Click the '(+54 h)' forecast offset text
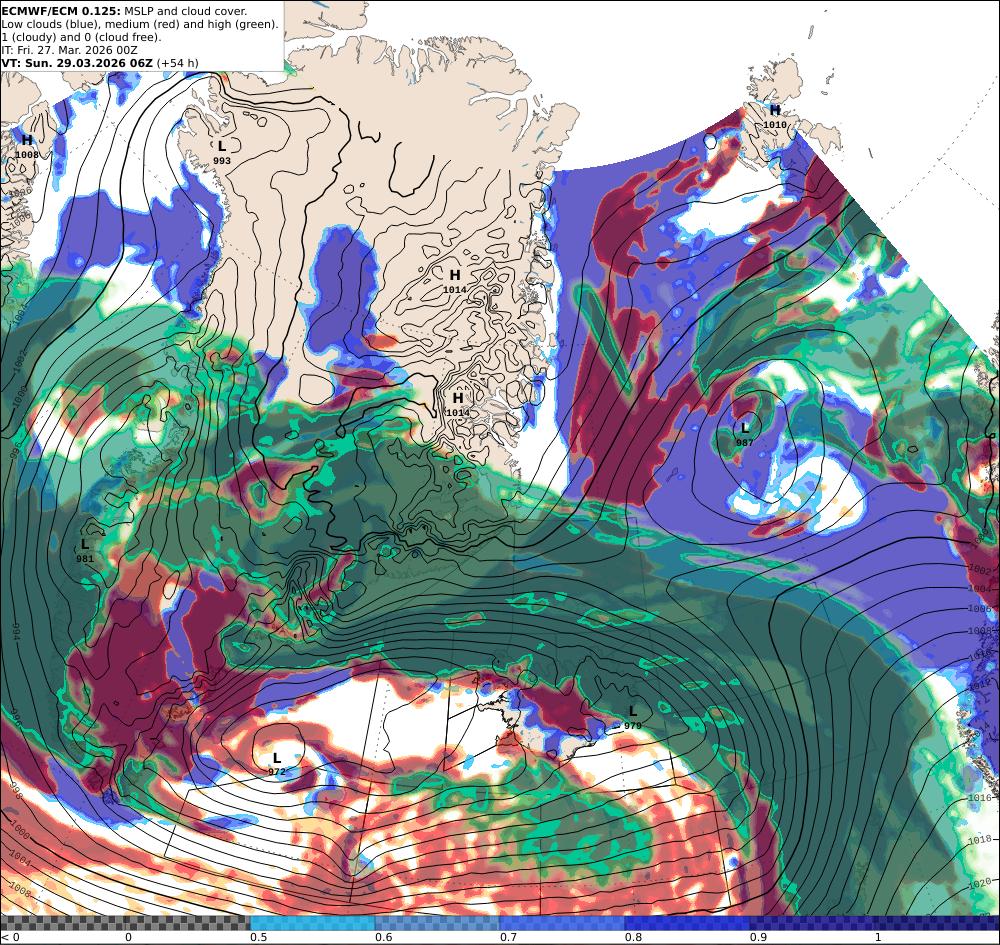 click(177, 63)
